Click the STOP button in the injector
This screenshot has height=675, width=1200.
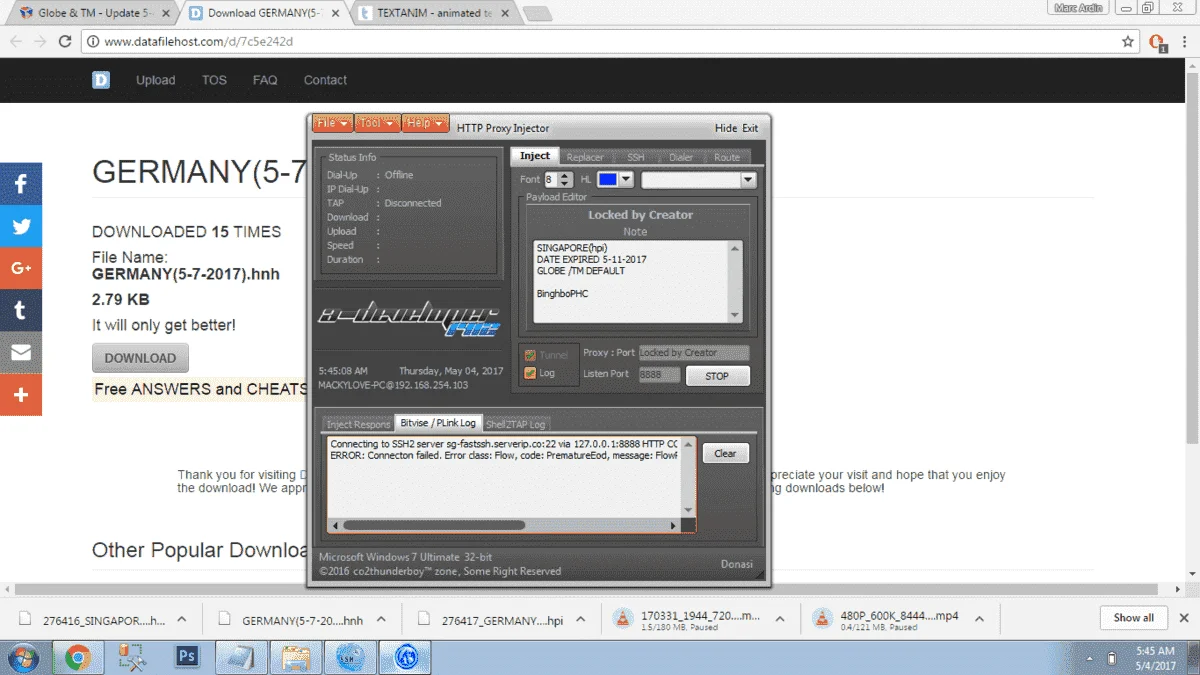click(717, 377)
